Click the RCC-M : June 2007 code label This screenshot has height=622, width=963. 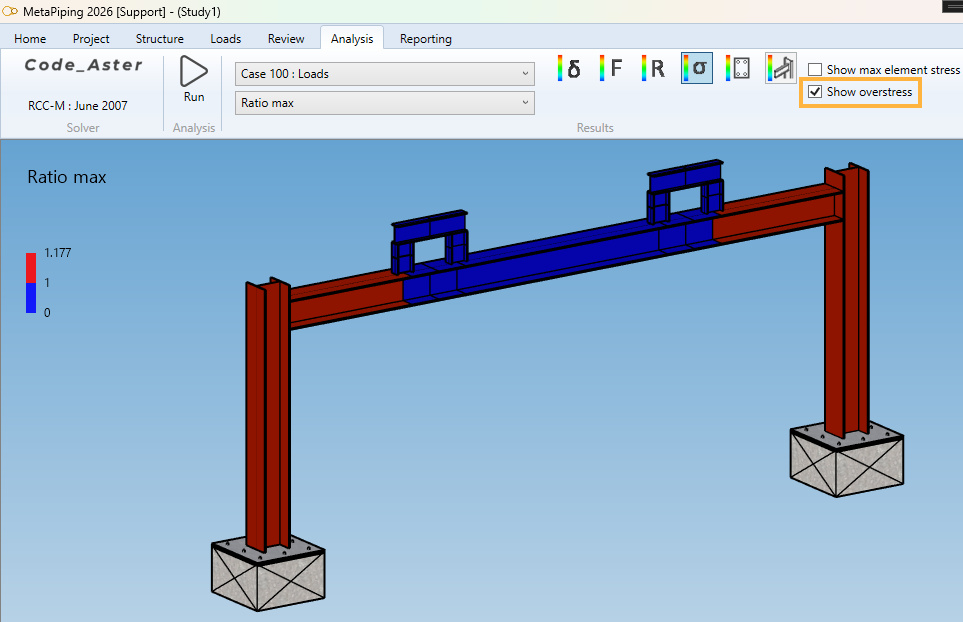click(x=78, y=105)
